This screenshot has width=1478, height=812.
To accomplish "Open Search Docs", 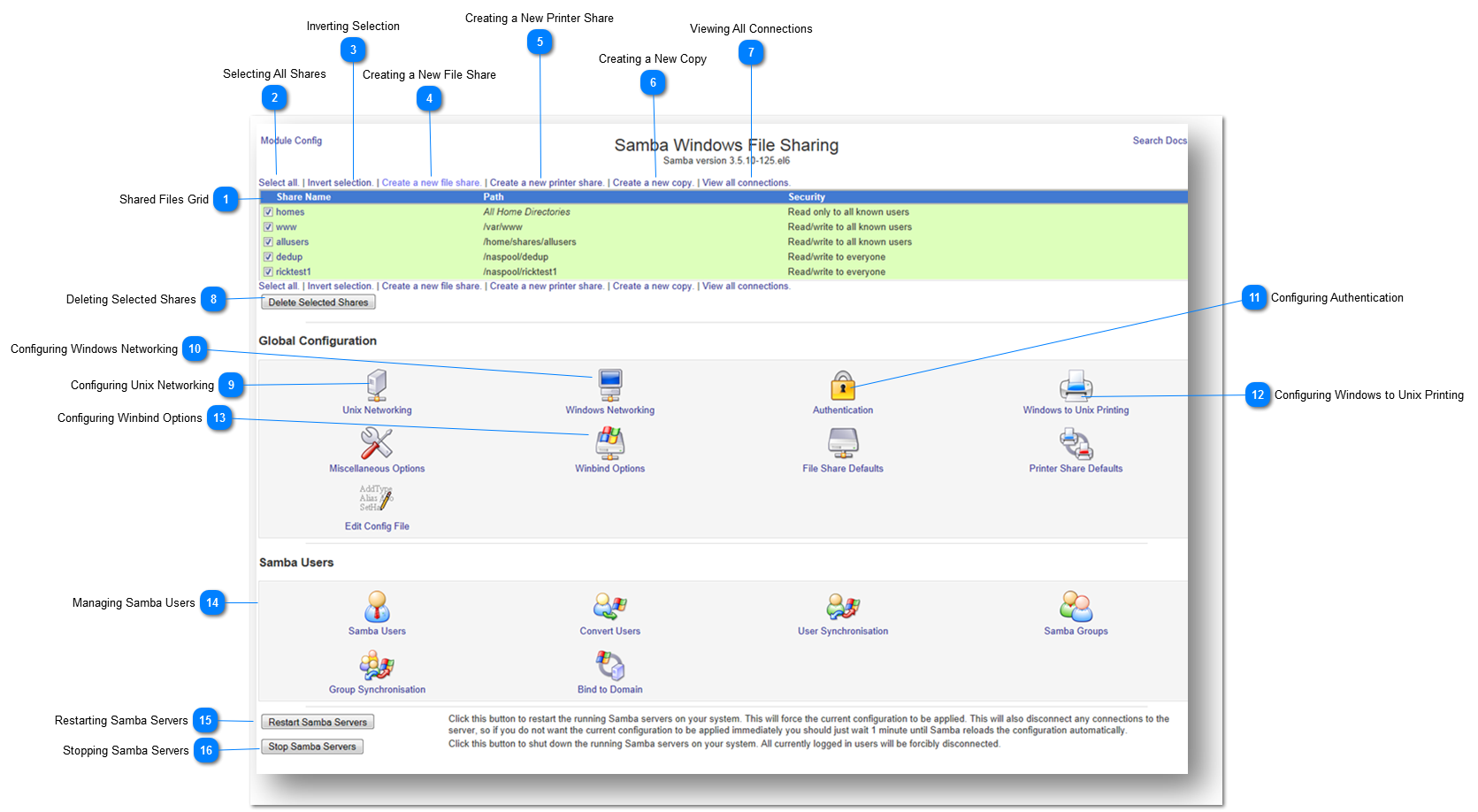I will point(1159,140).
